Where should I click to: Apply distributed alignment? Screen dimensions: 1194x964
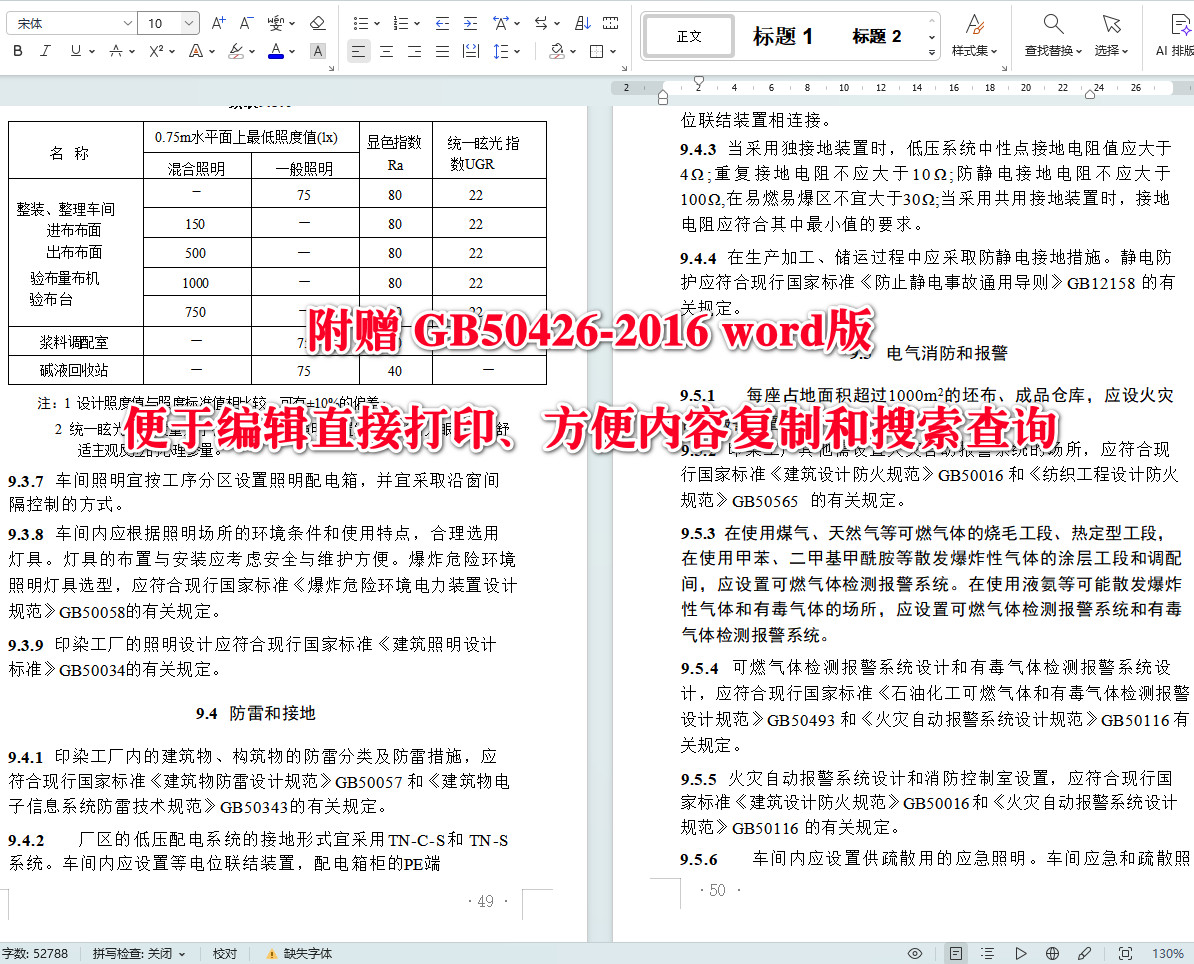point(471,51)
